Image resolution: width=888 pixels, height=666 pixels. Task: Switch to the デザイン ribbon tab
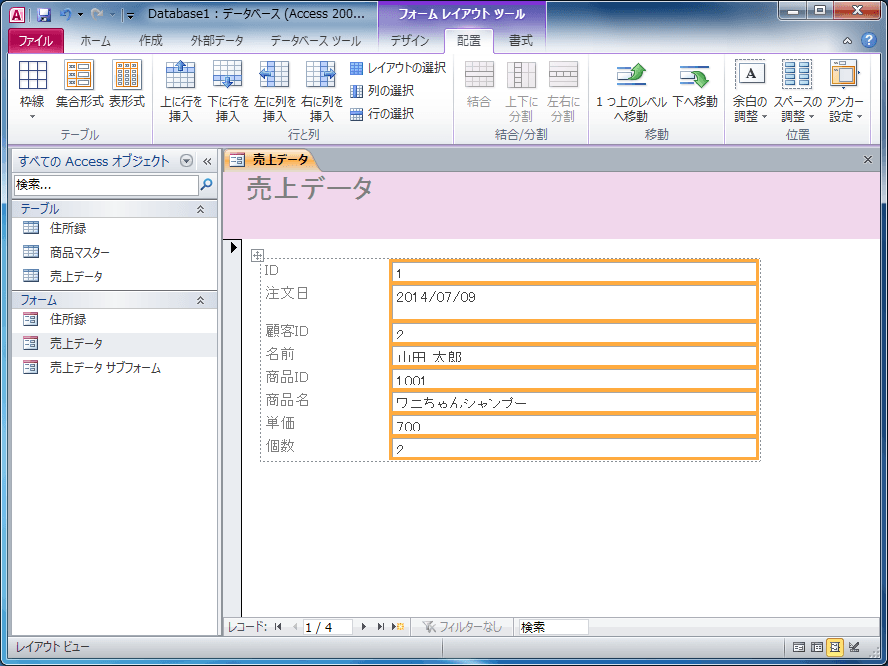(409, 41)
